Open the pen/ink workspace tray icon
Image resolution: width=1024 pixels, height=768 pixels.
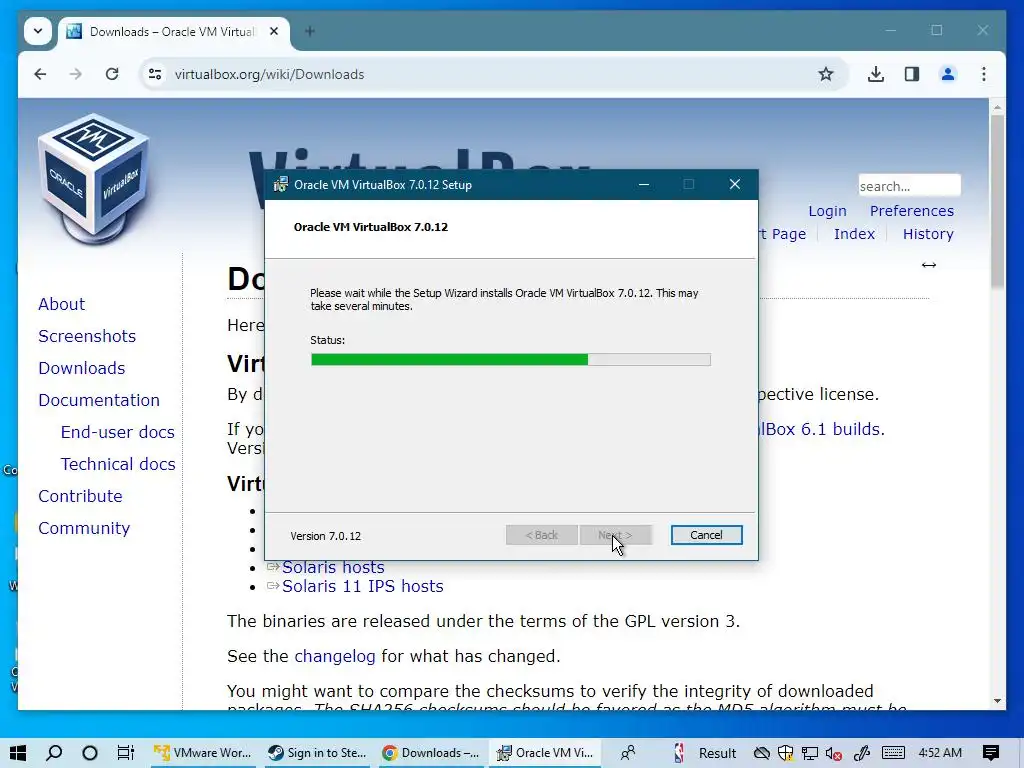tap(861, 753)
